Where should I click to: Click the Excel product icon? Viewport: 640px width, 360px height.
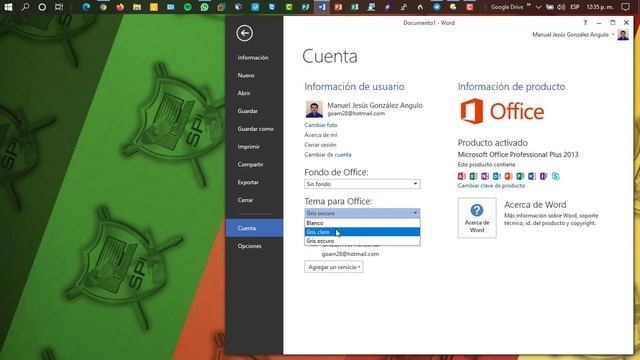coord(473,176)
